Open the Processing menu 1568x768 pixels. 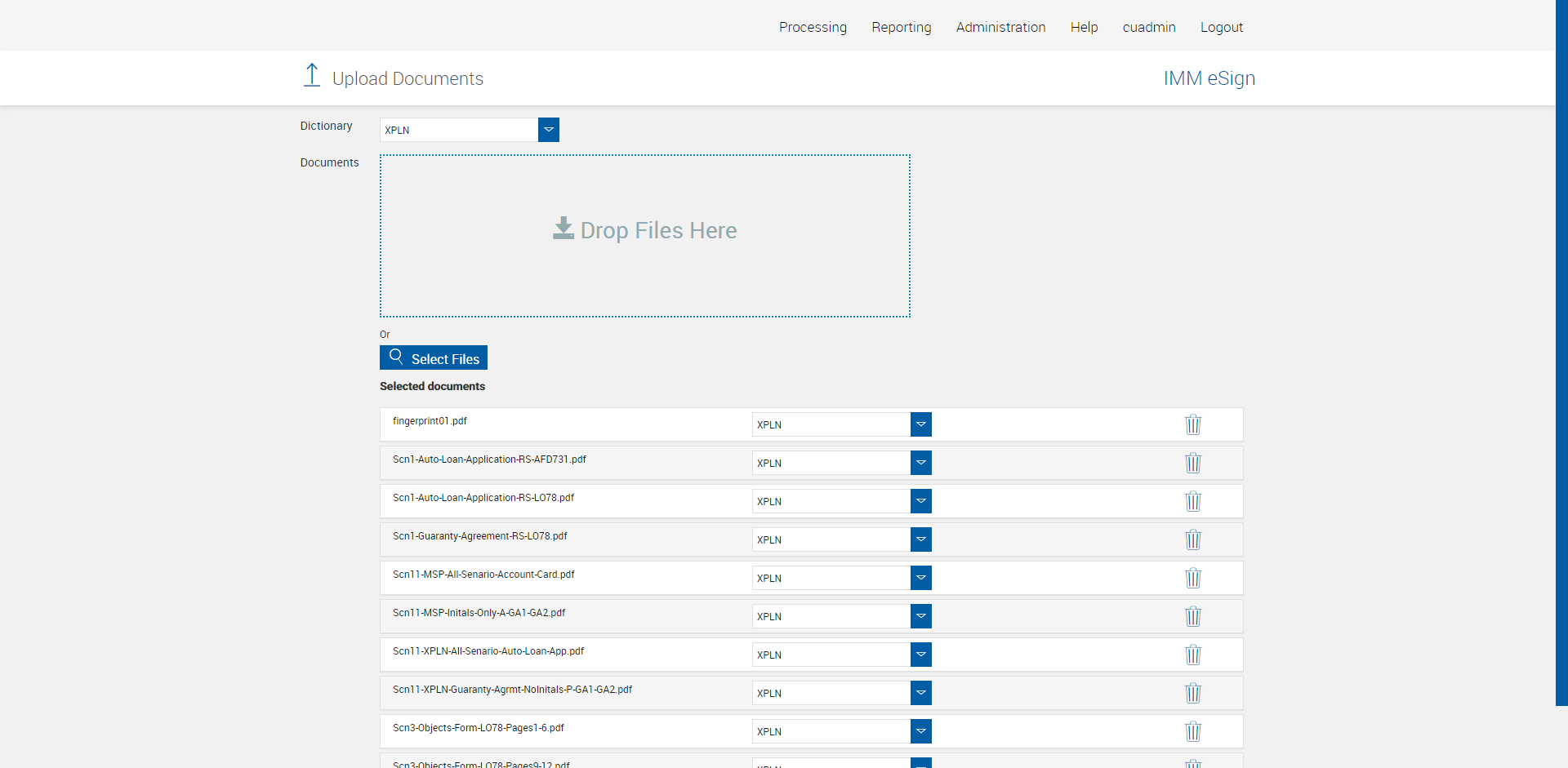[x=813, y=27]
